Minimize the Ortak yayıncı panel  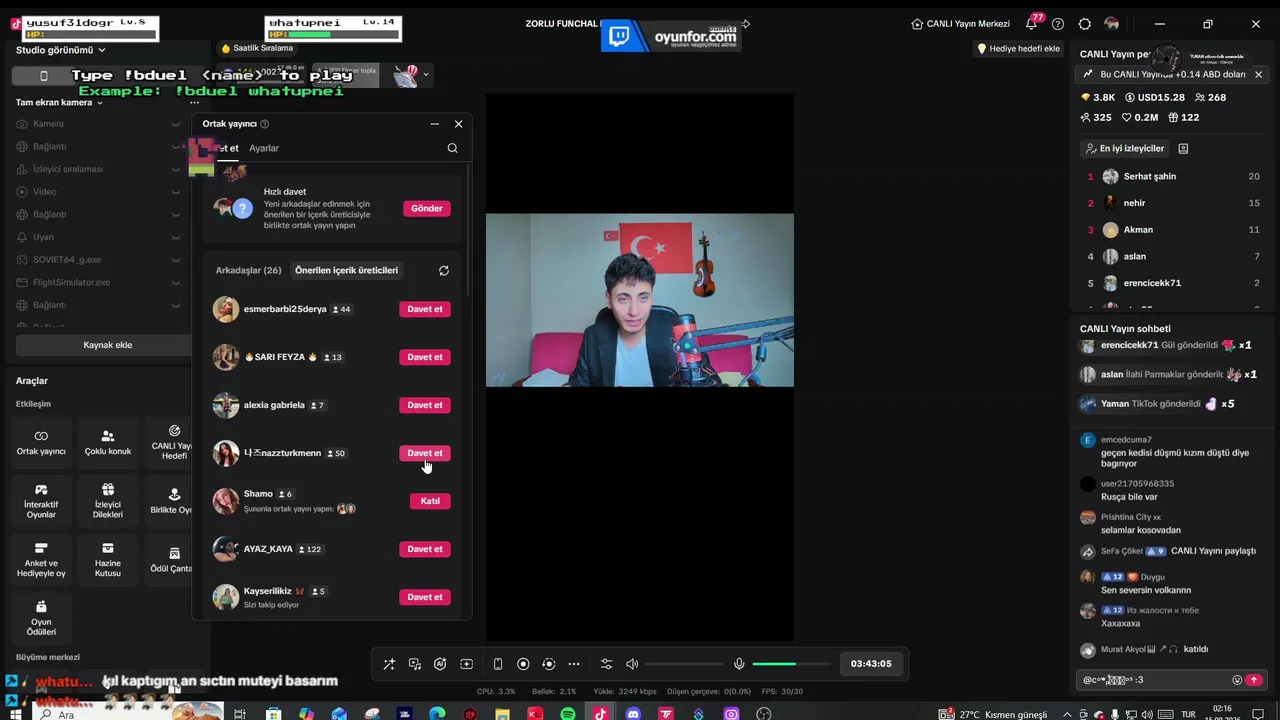coord(435,124)
